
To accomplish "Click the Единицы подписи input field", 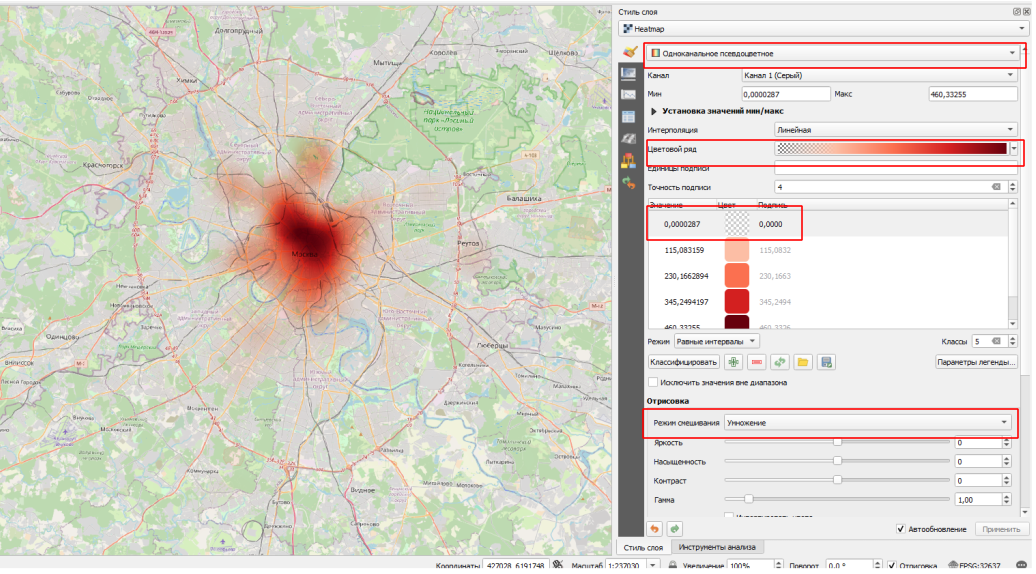I will pos(896,168).
